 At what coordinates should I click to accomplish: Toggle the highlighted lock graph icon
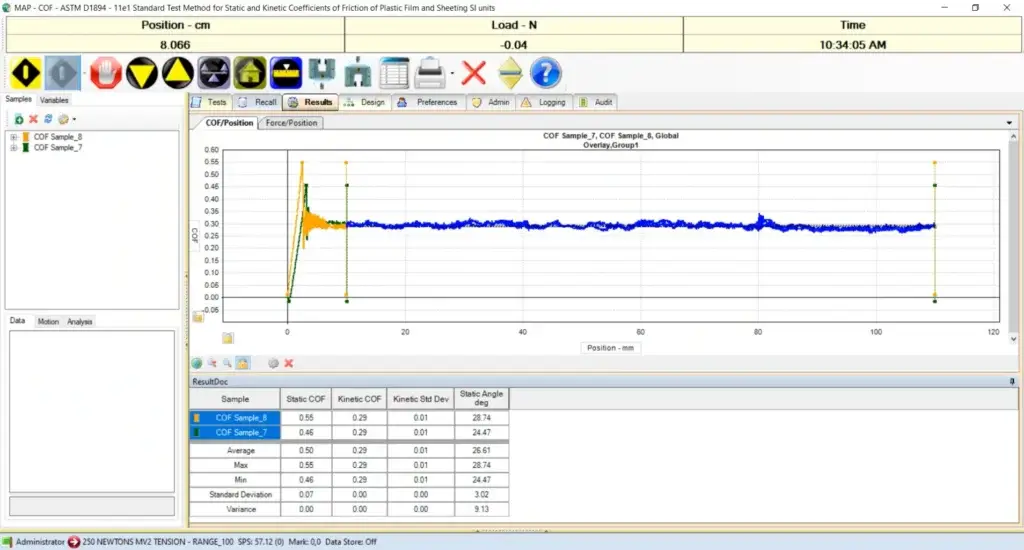tap(242, 363)
